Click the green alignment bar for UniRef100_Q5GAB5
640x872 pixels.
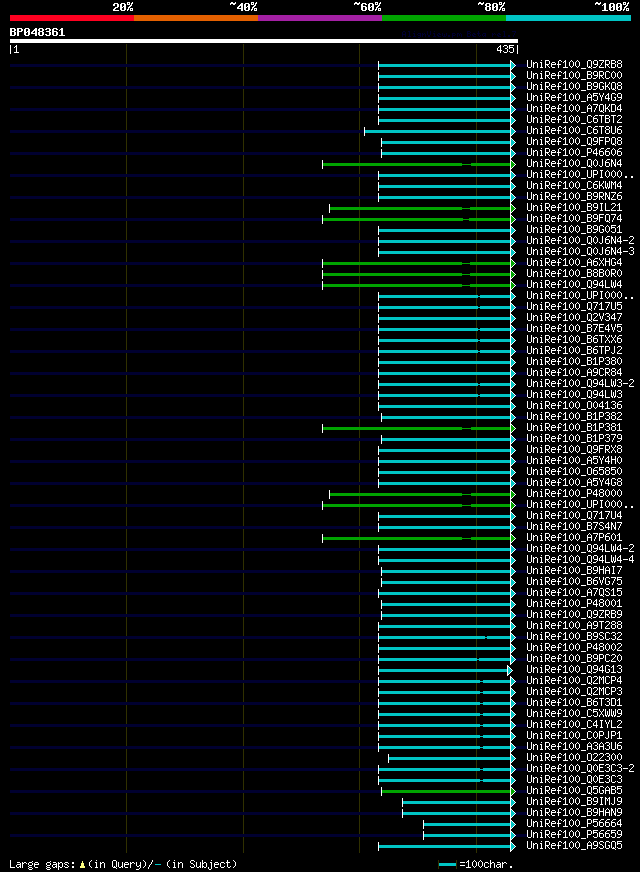pyautogui.click(x=447, y=792)
